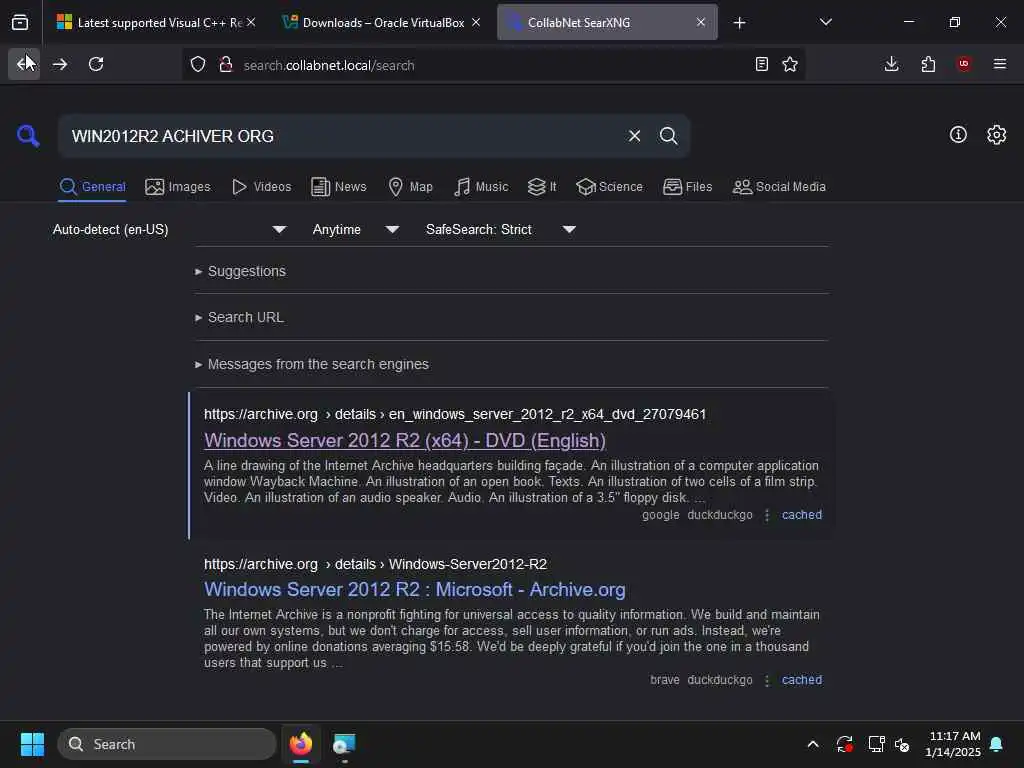Click the sync status tray icon

pos(844,744)
